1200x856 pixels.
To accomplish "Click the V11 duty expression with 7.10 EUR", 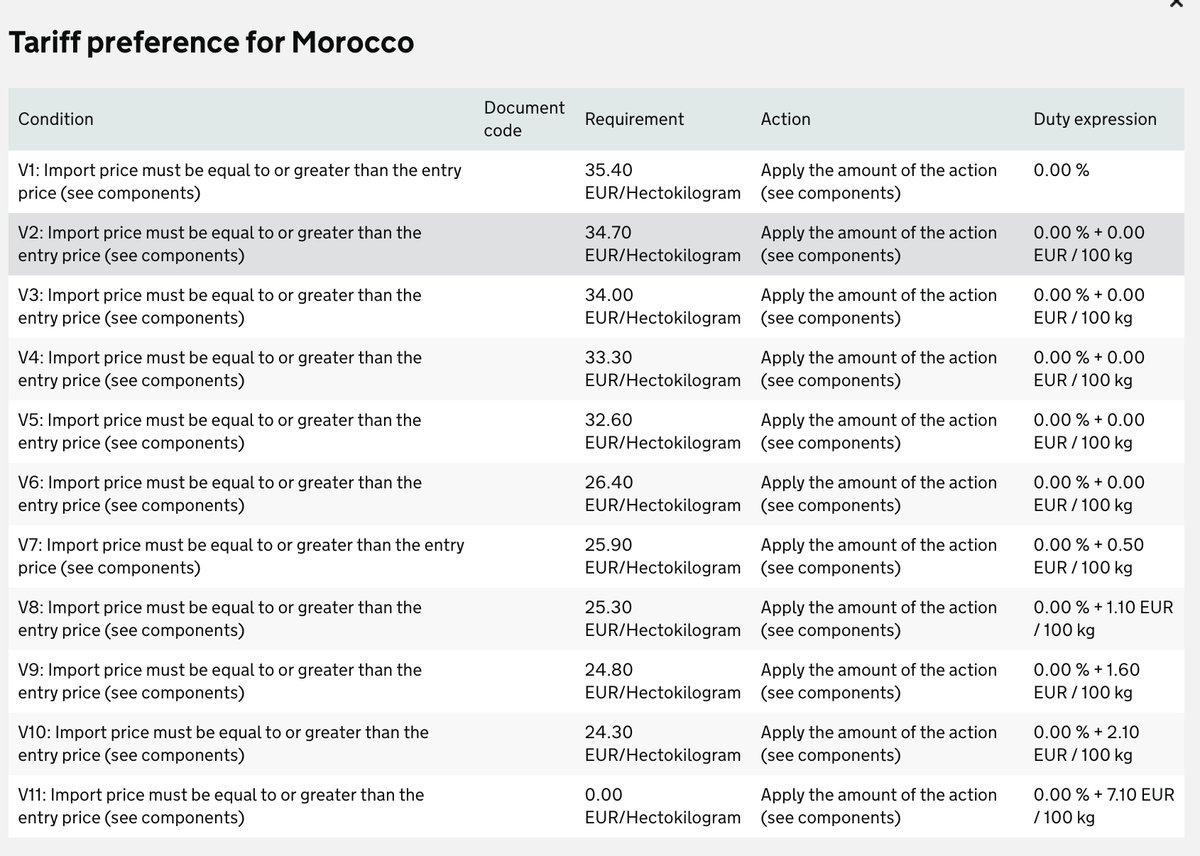I will pos(1104,806).
